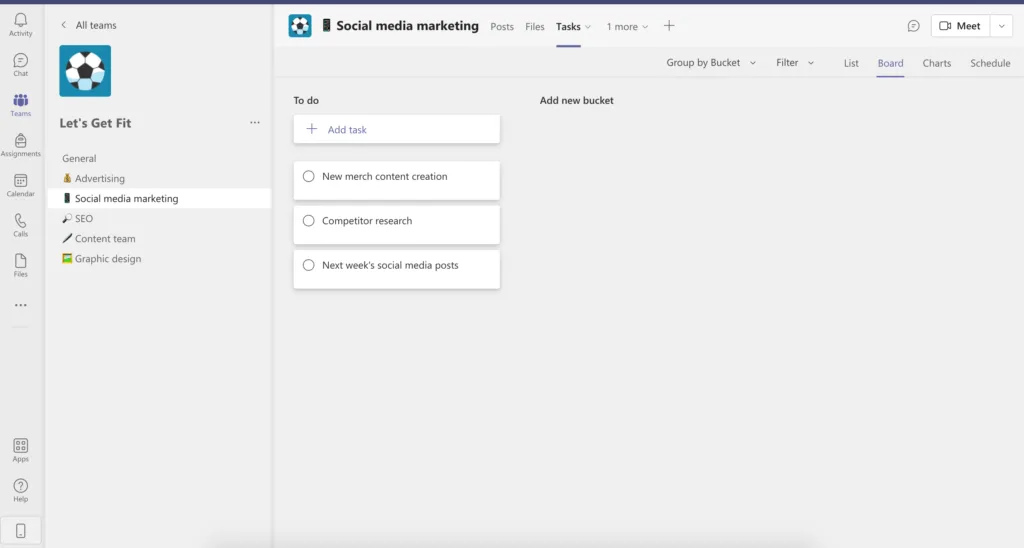Screen dimensions: 1024x548
Task: Expand Meet options chevron
Action: point(1001,26)
